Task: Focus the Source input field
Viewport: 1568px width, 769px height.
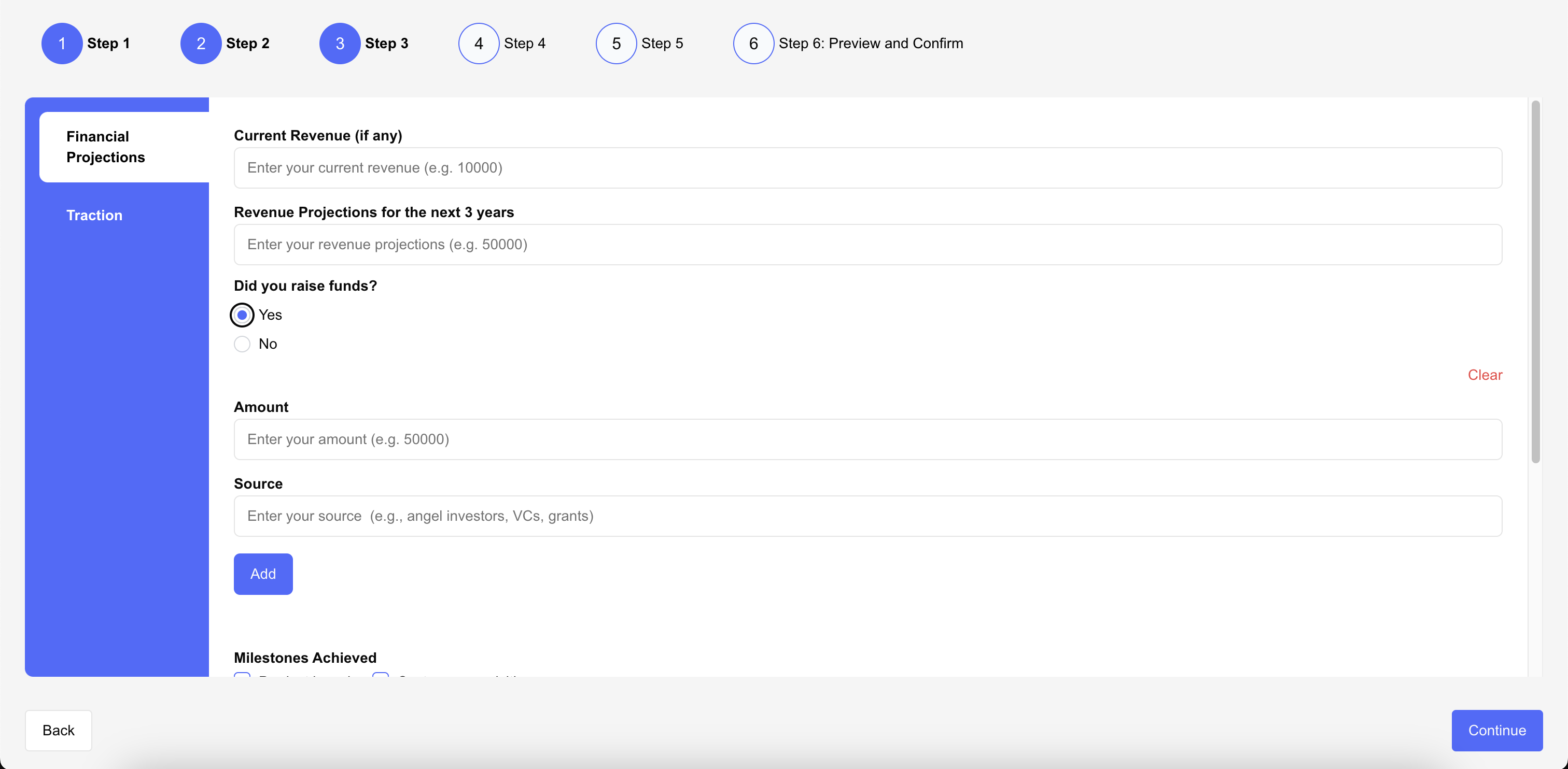Action: 867,516
